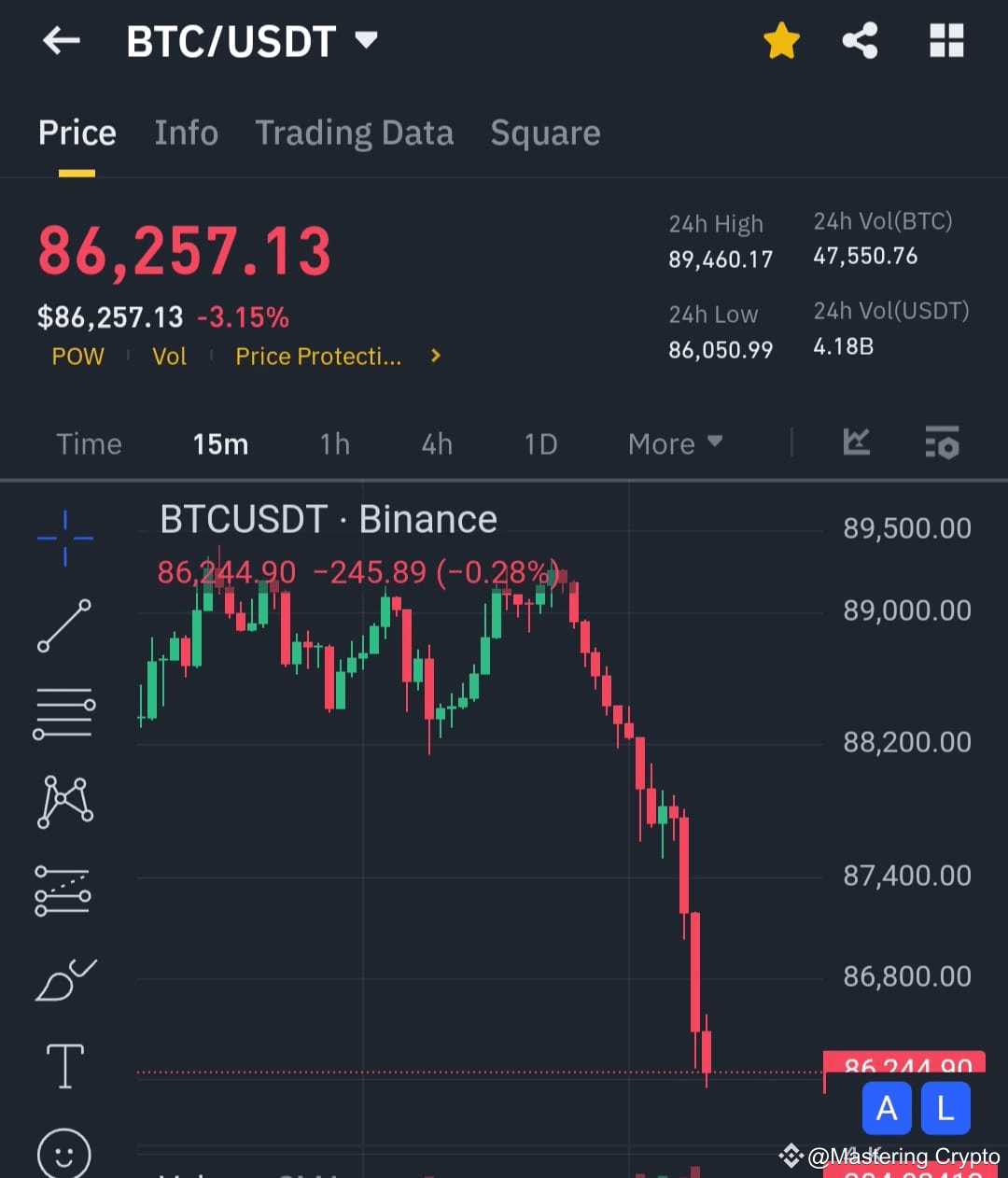Select the text annotation tool

click(64, 1064)
